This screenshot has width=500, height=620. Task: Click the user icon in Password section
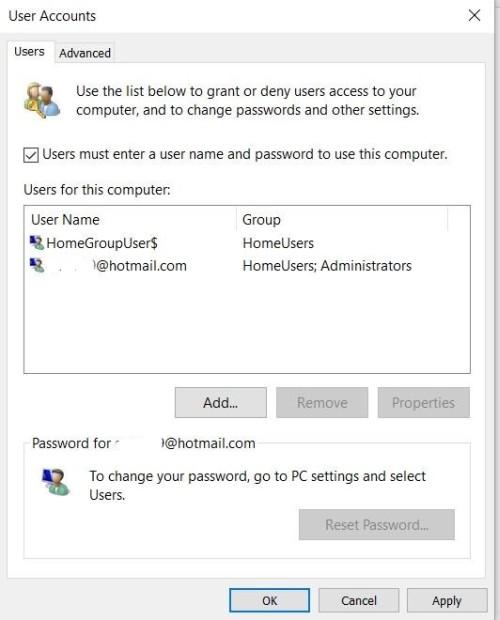click(56, 482)
